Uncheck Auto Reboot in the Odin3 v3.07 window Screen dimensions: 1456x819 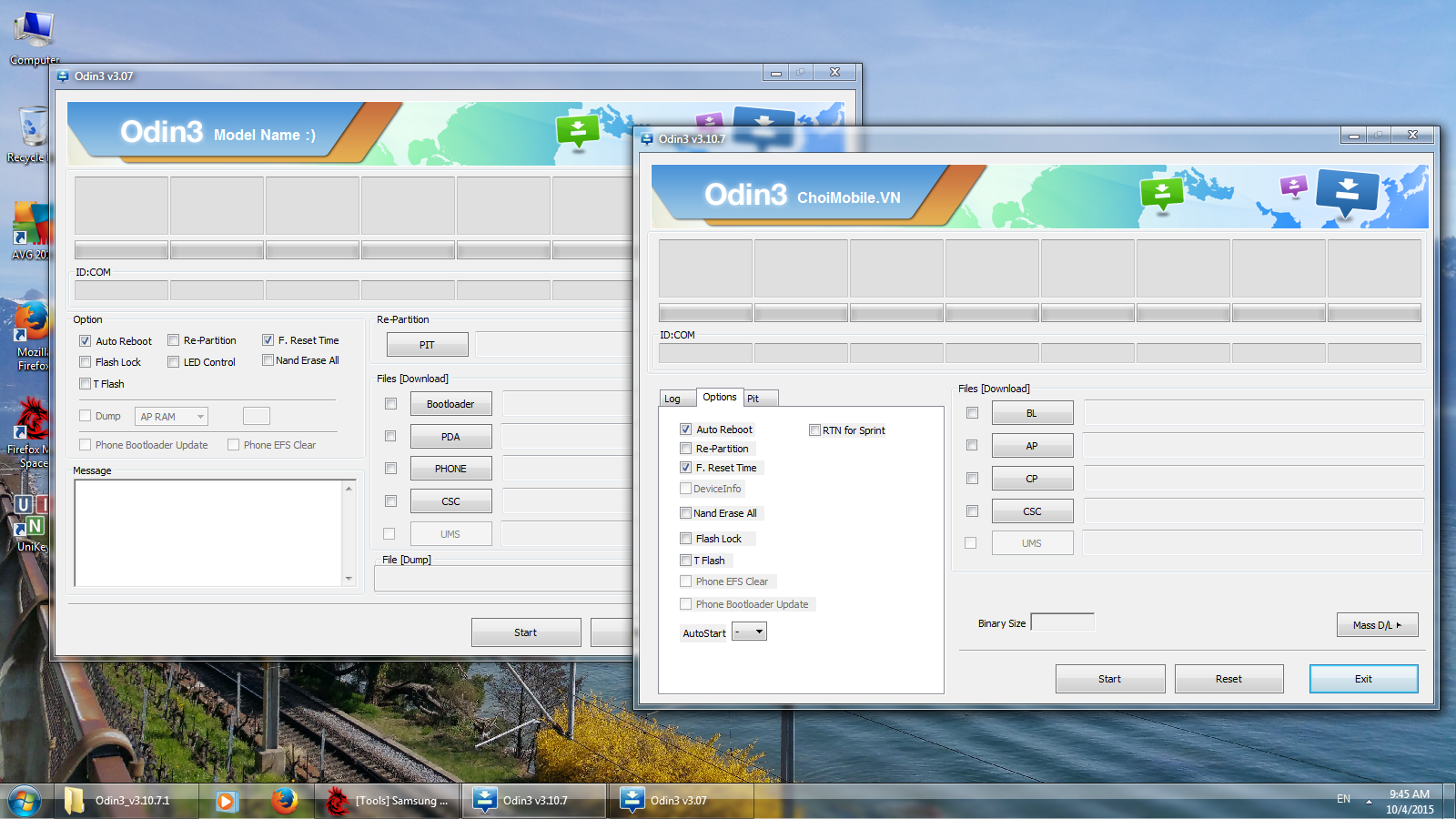pyautogui.click(x=85, y=341)
